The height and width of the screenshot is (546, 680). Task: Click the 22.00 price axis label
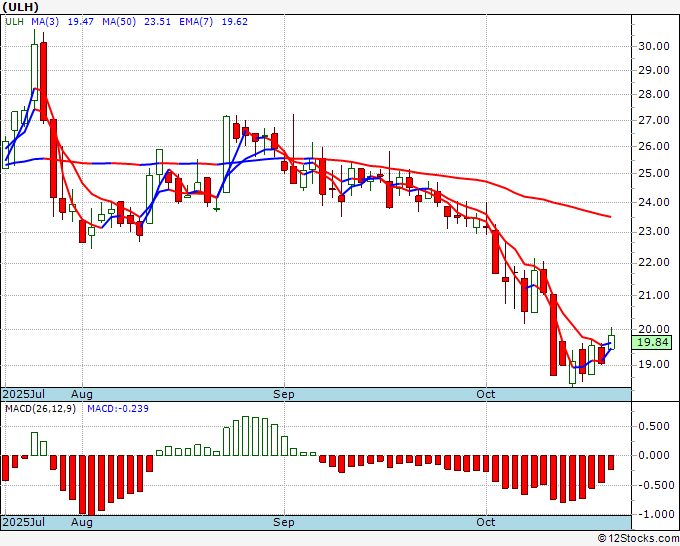[x=654, y=262]
